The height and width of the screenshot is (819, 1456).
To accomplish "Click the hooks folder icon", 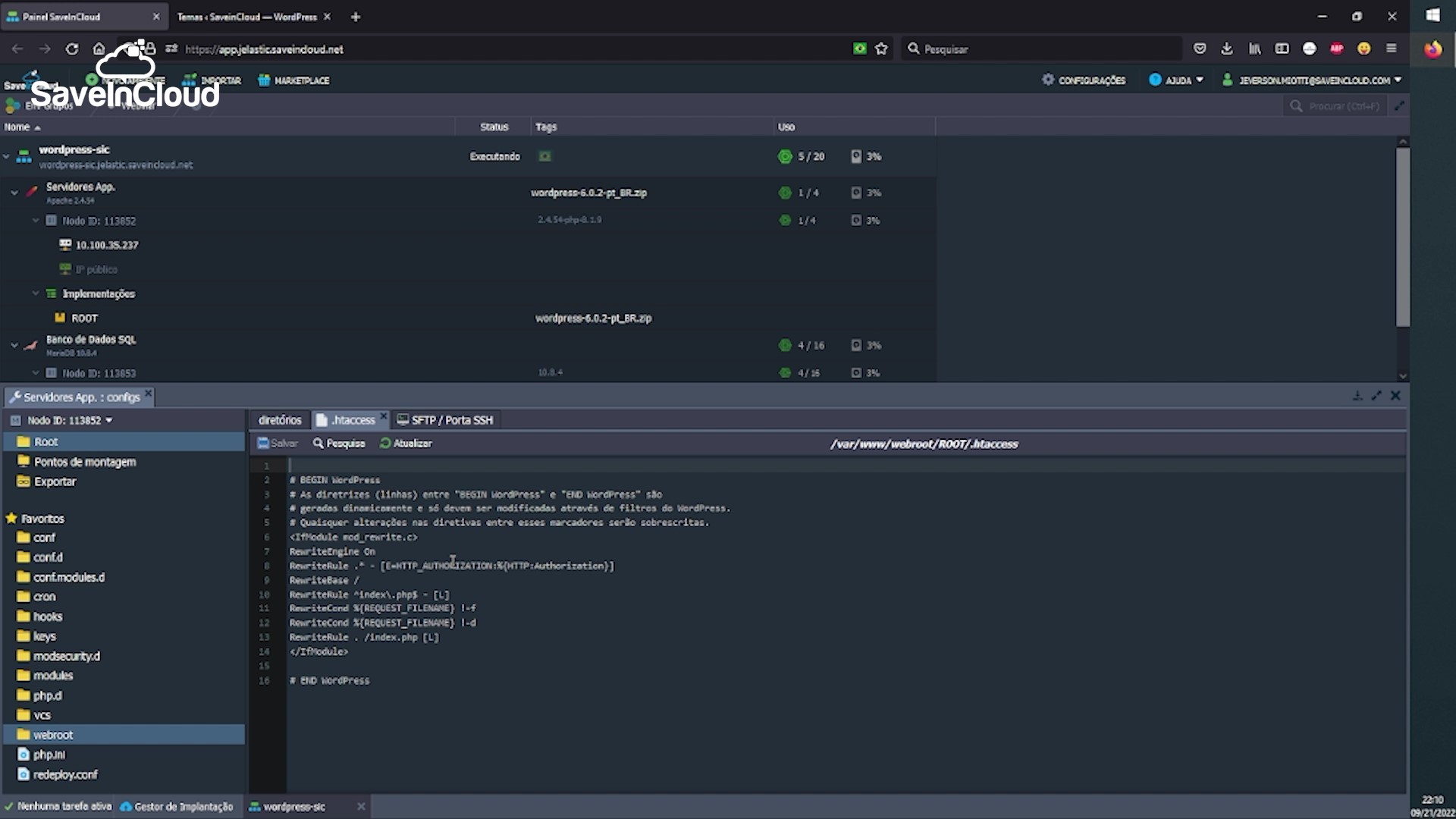I will click(24, 617).
